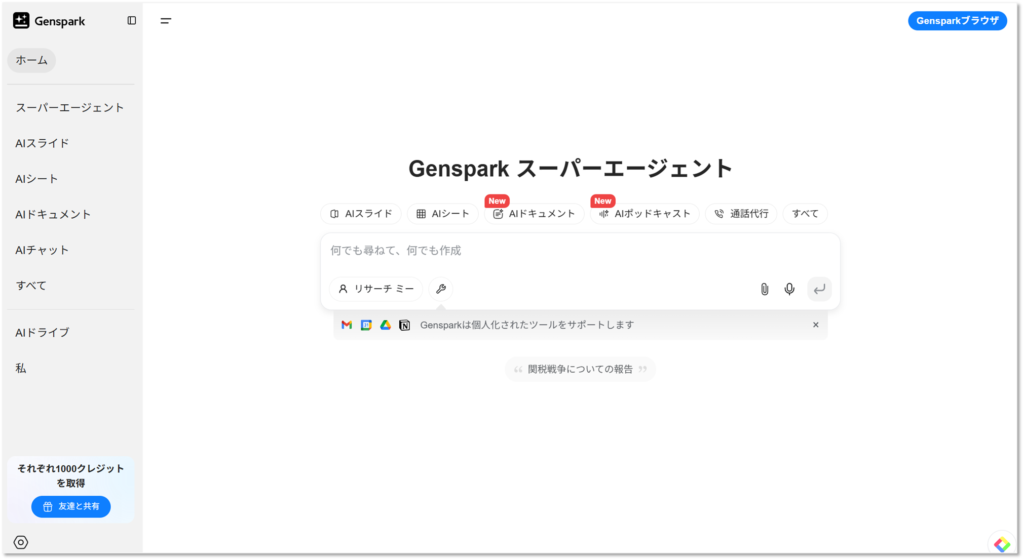Viewport: 1024px width, 560px height.
Task: Click the 関税戦争についての報告 suggestion
Action: (x=581, y=369)
